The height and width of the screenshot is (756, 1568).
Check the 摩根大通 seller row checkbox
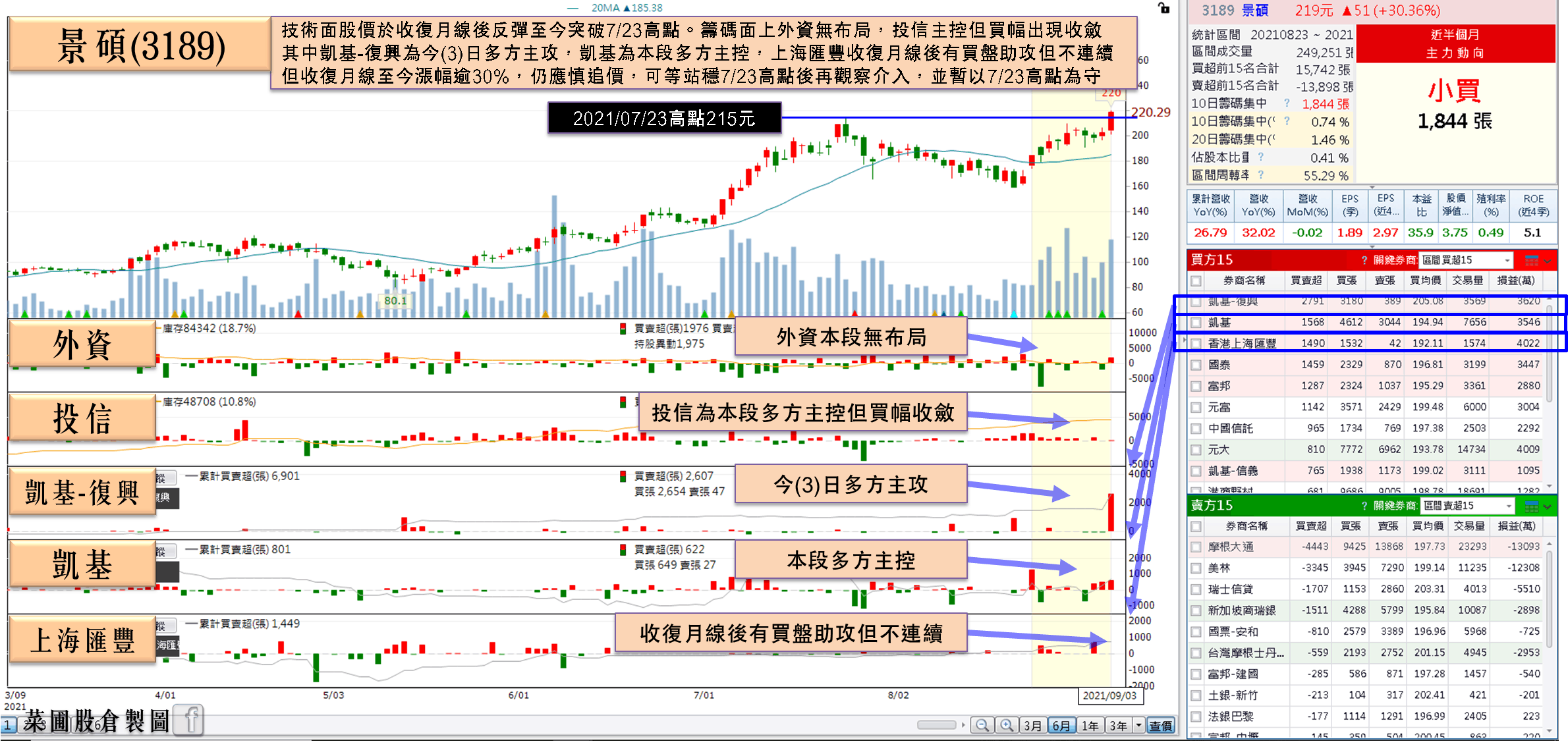tap(1196, 547)
